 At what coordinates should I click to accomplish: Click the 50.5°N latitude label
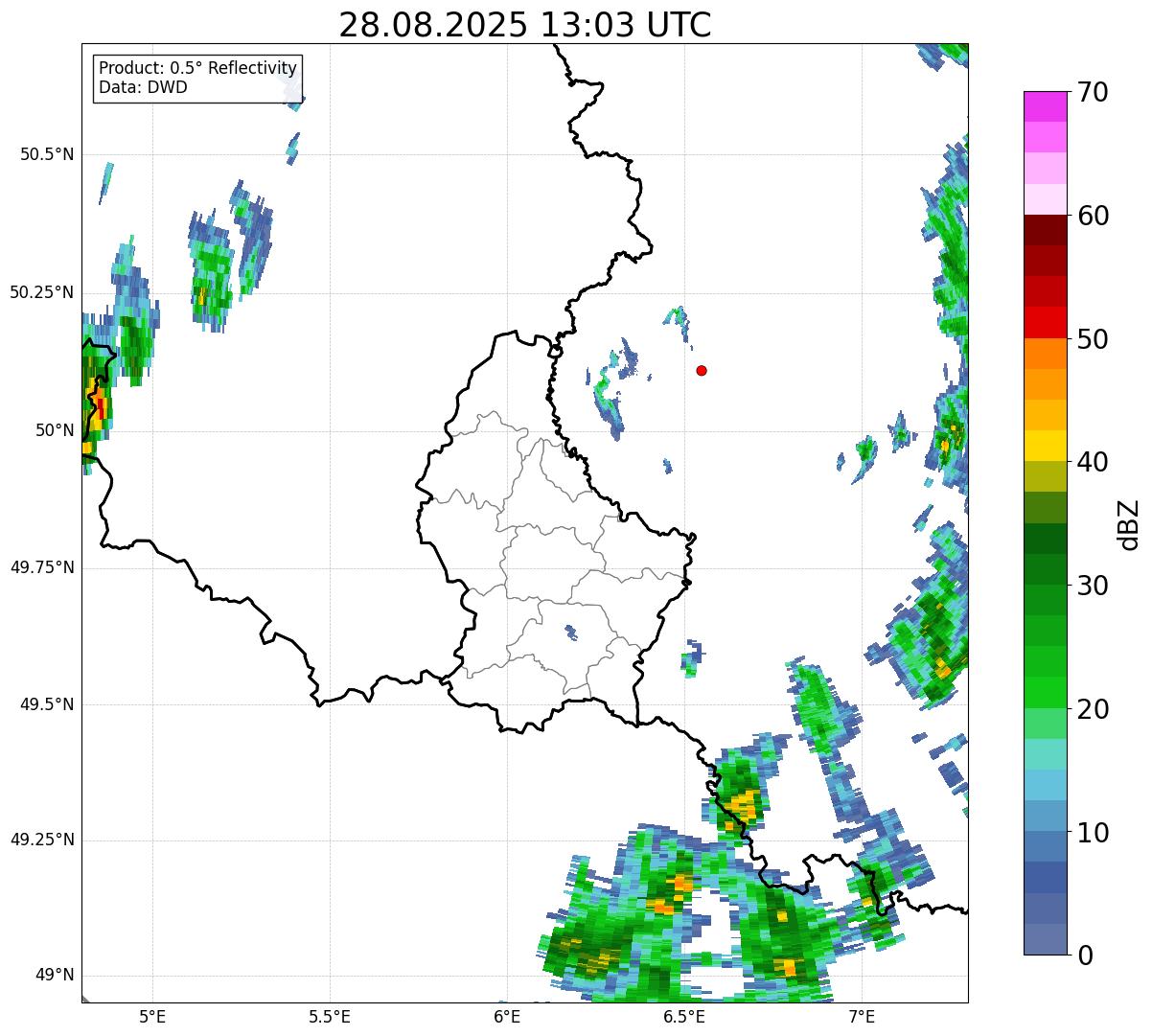[x=47, y=154]
